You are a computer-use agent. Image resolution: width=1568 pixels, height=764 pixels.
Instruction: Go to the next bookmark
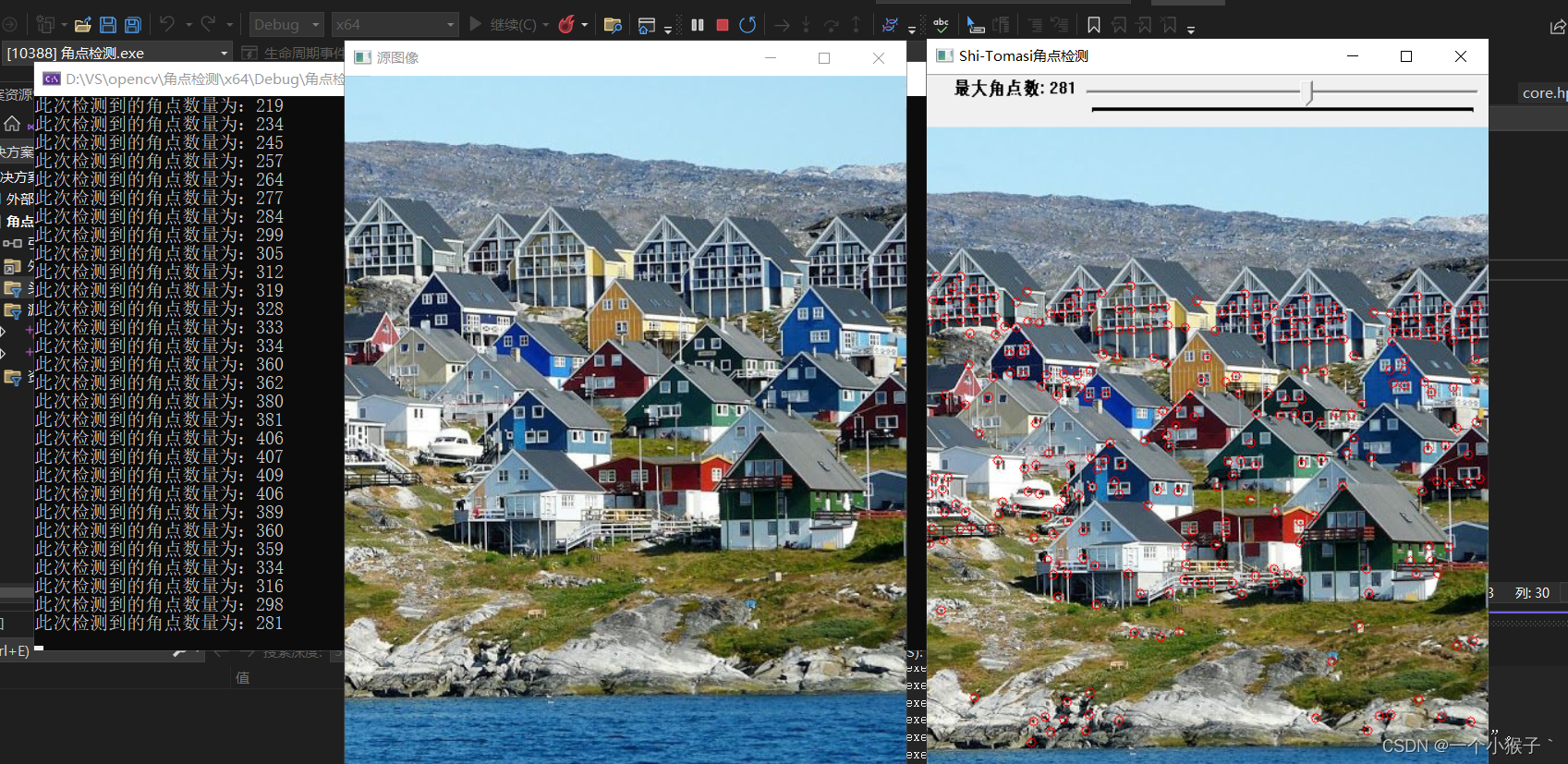(x=1144, y=25)
